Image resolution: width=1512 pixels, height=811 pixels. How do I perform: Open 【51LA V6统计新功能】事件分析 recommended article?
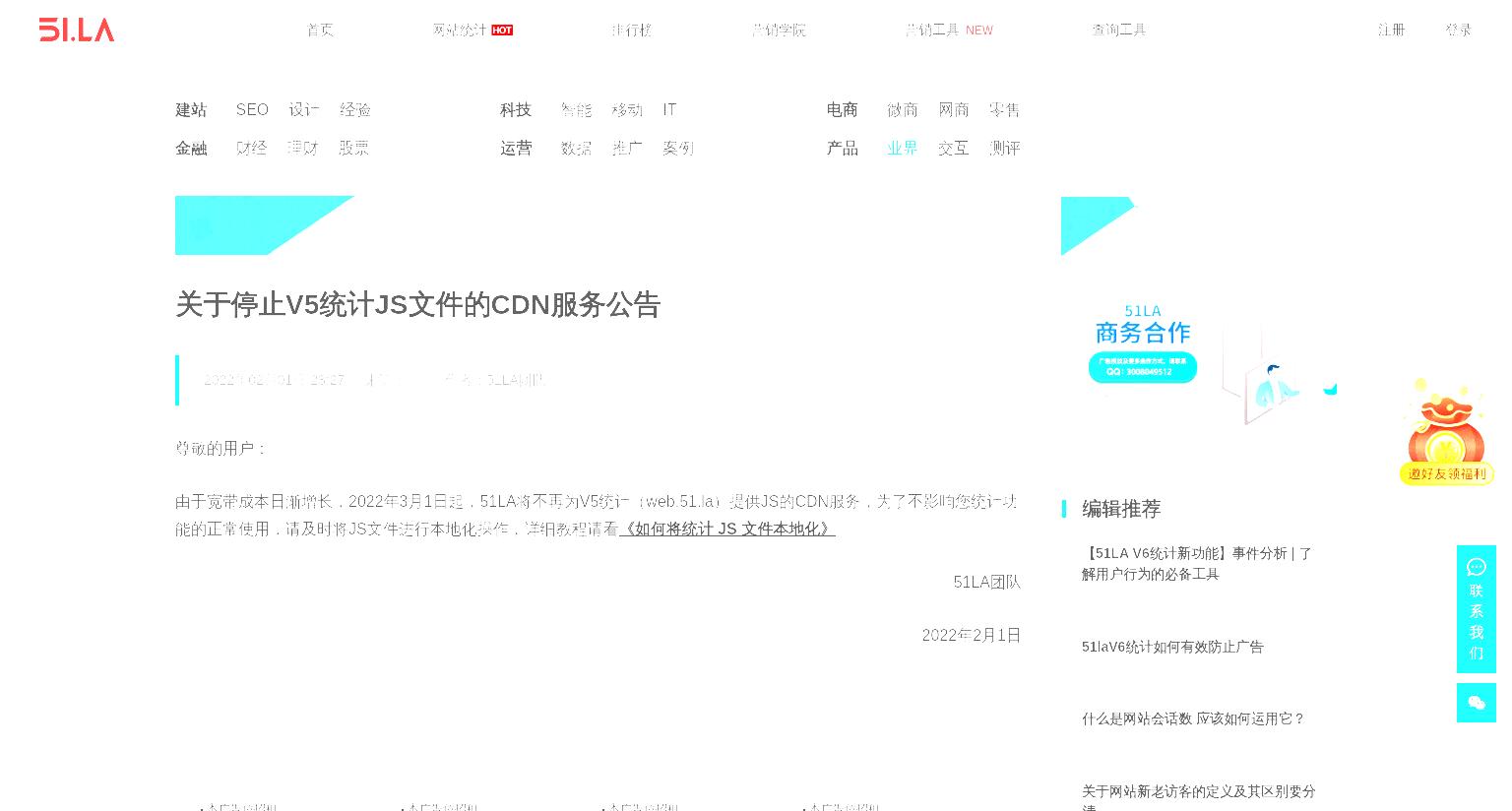[x=1197, y=563]
